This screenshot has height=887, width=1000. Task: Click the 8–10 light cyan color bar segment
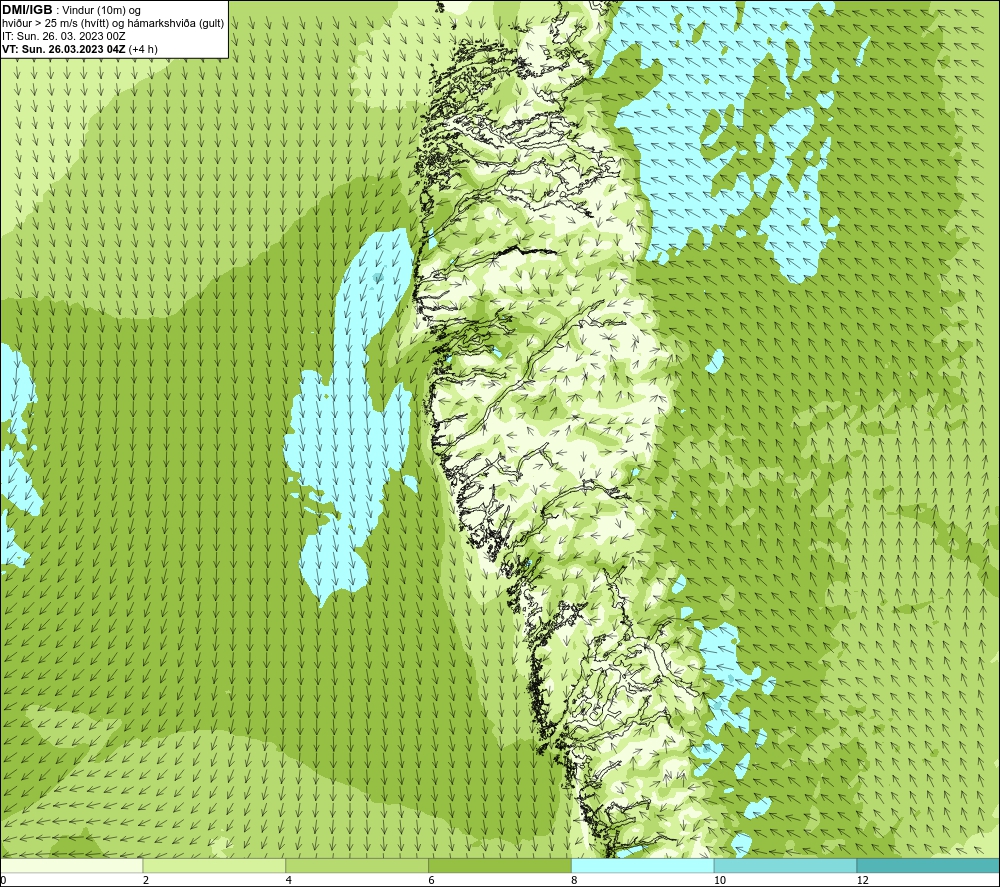pyautogui.click(x=643, y=865)
